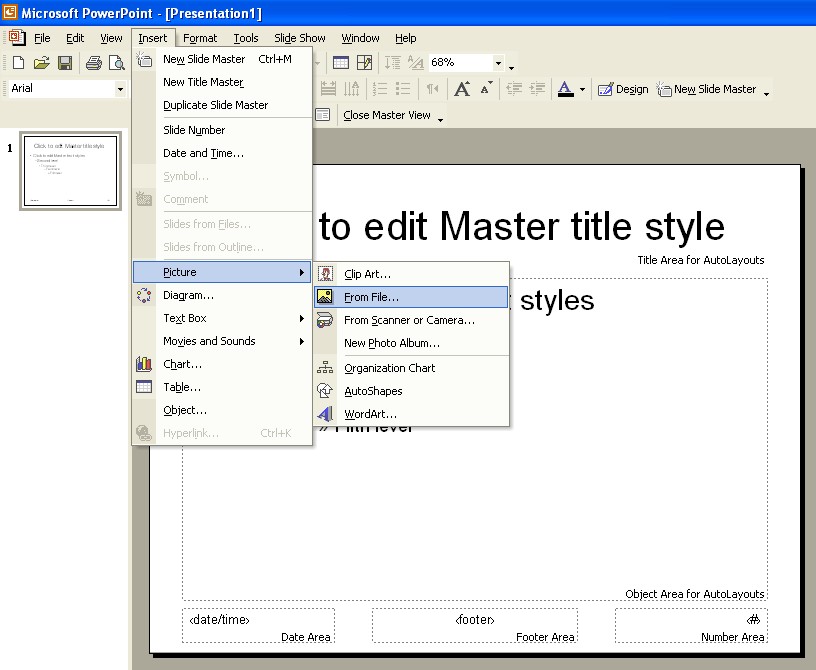The height and width of the screenshot is (670, 816).
Task: Choose New Slide Master in the Insert menu
Action: 222,59
